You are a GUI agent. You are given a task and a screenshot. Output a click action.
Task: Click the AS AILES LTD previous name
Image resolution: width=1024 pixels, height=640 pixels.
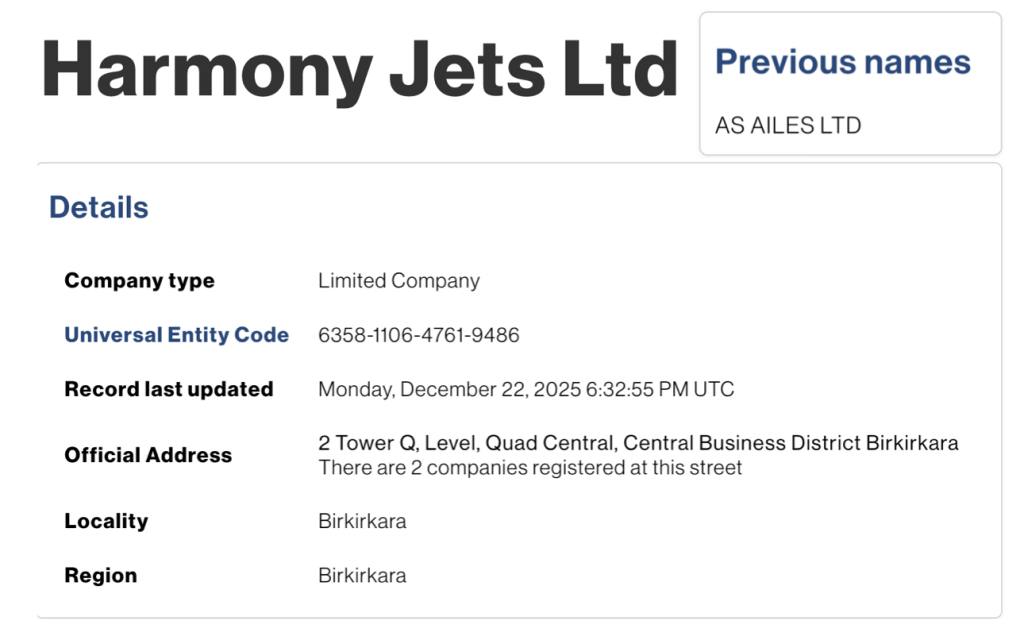click(x=788, y=126)
